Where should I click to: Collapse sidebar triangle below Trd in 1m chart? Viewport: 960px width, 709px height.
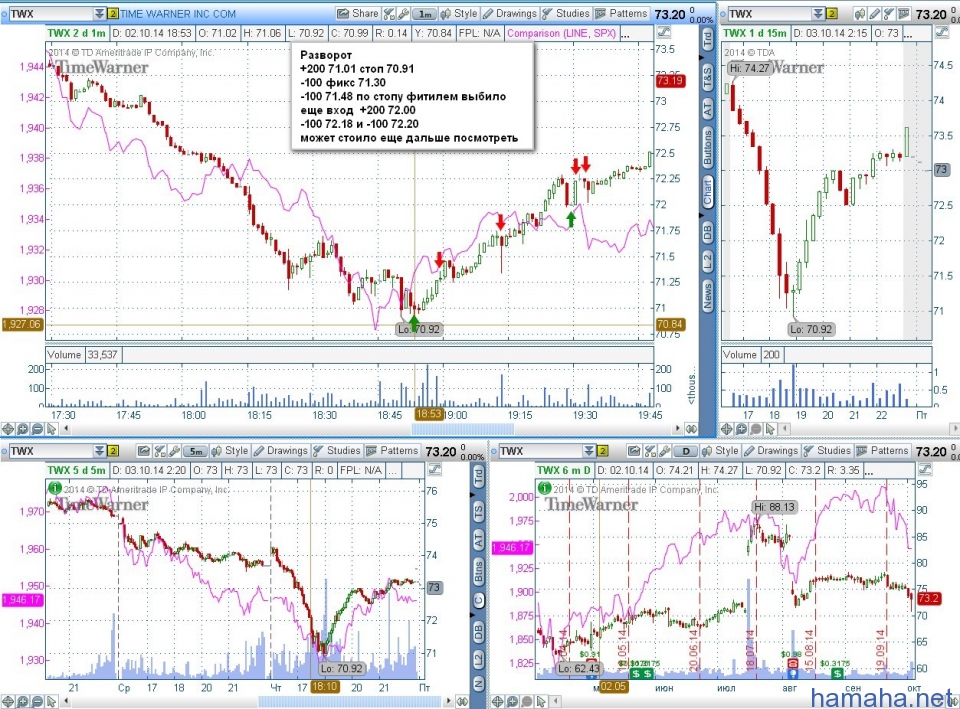point(702,58)
